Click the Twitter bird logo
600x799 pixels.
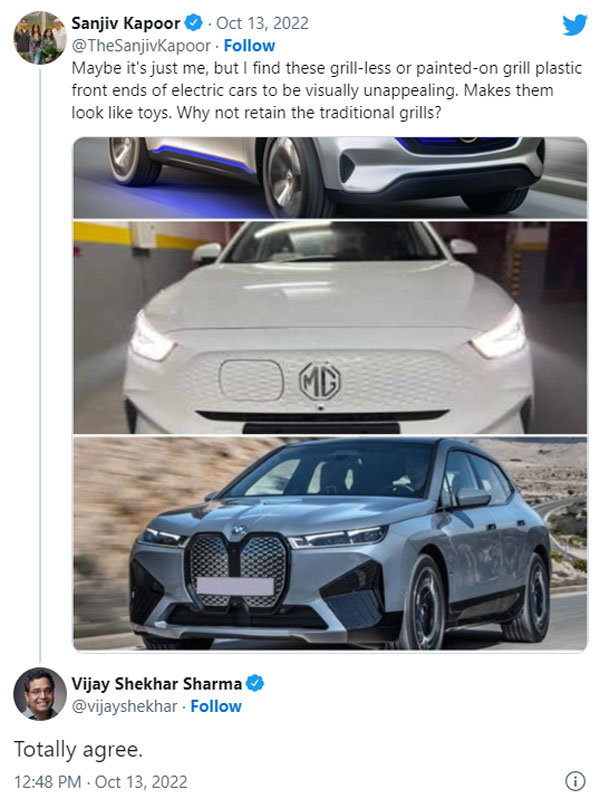pyautogui.click(x=574, y=24)
